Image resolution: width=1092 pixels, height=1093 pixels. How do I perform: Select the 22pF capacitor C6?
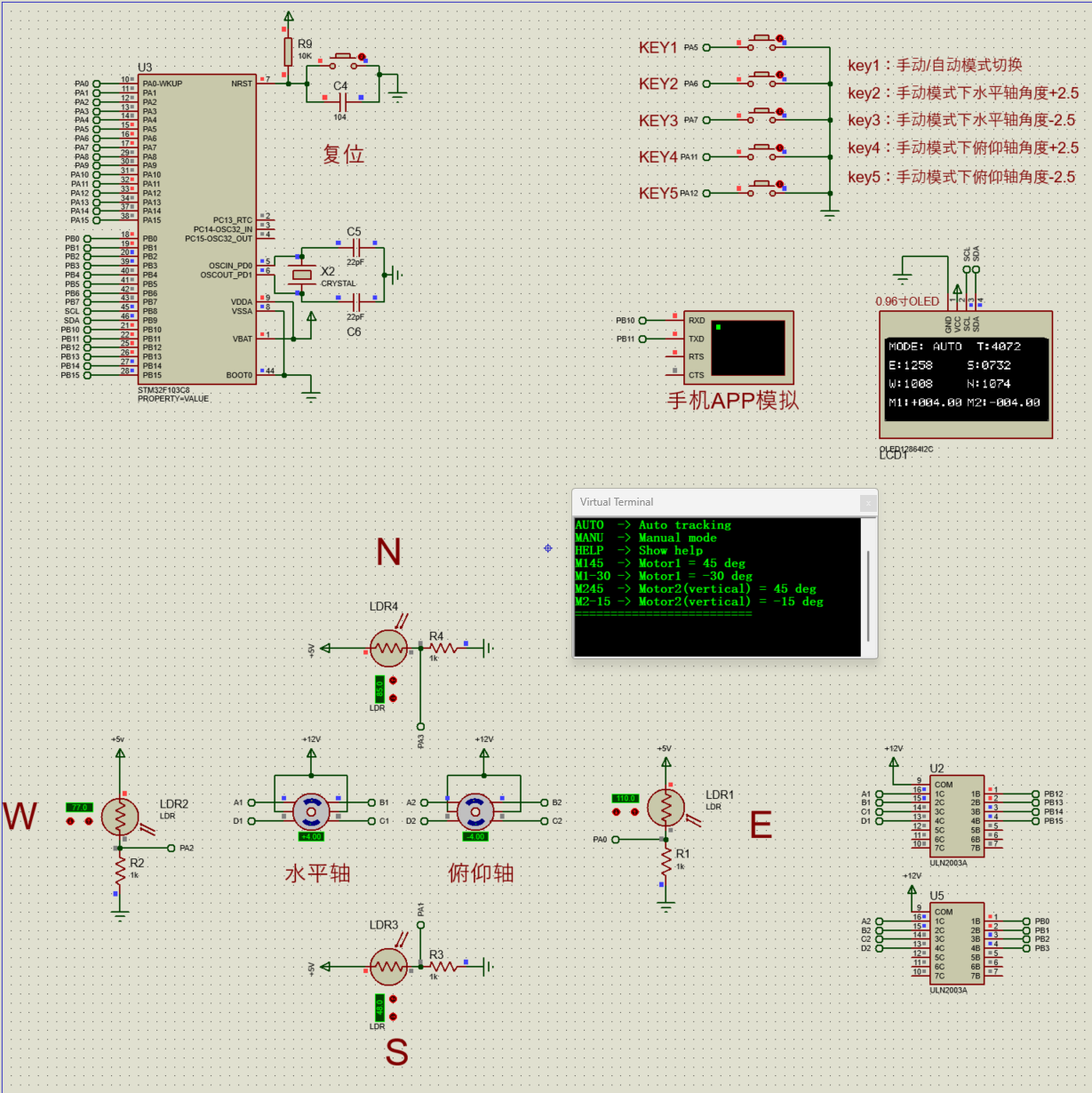click(x=355, y=302)
